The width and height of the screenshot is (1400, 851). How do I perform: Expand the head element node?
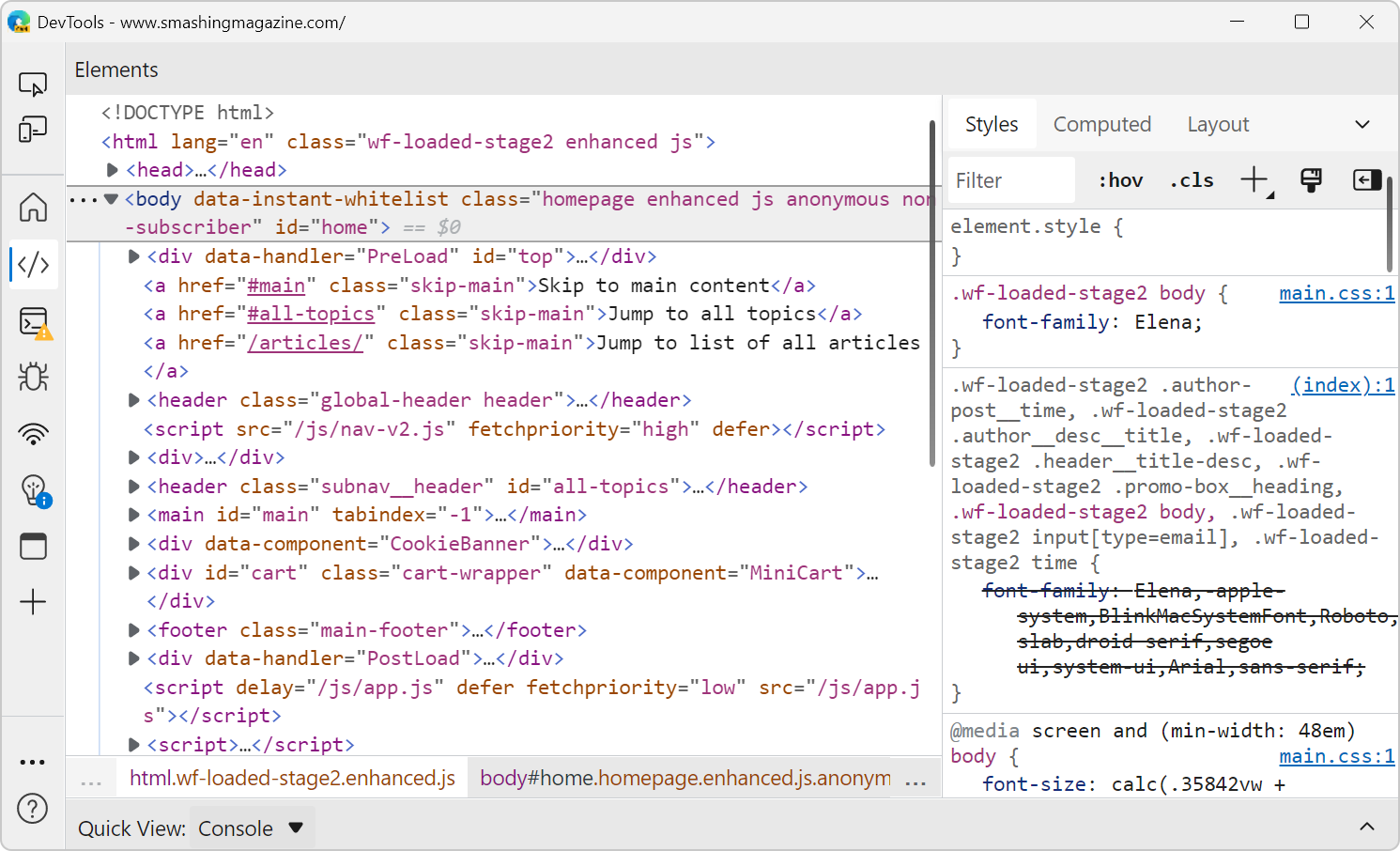click(113, 170)
